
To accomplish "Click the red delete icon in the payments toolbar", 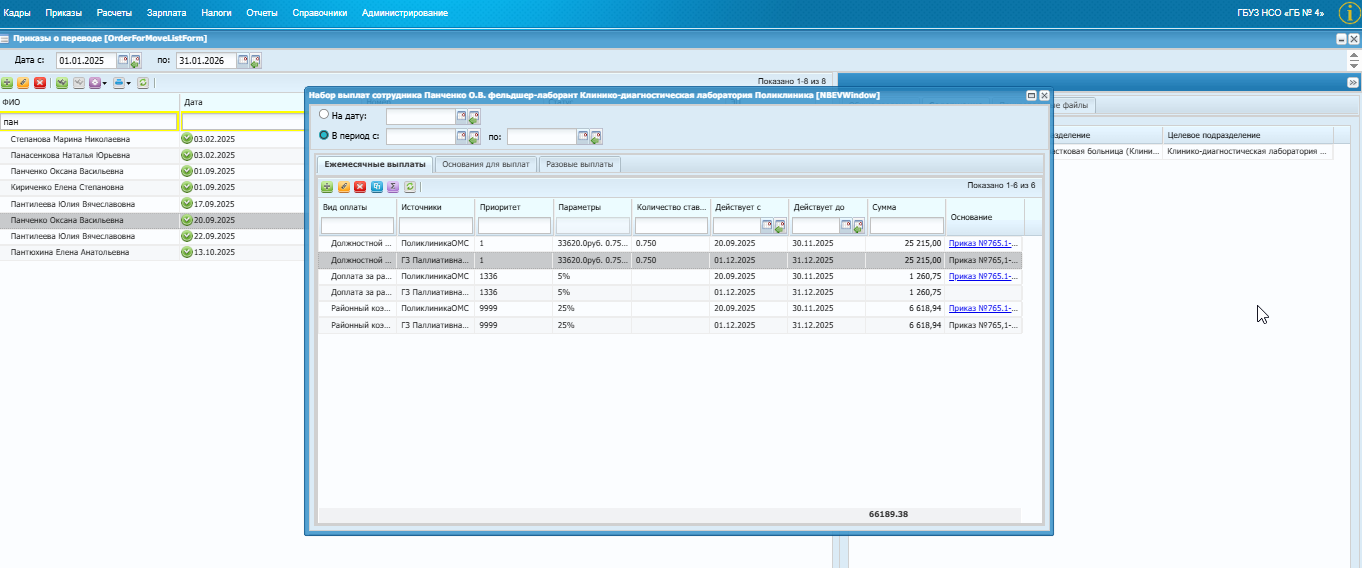I will (x=360, y=187).
